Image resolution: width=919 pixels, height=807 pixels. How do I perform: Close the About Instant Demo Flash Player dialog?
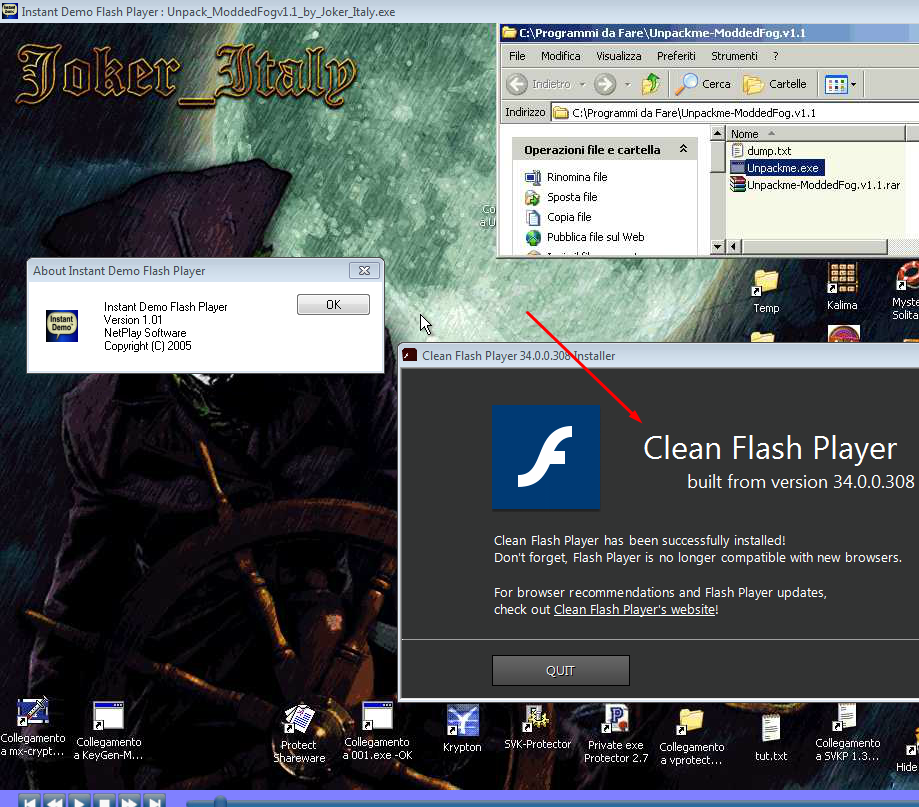click(x=364, y=270)
